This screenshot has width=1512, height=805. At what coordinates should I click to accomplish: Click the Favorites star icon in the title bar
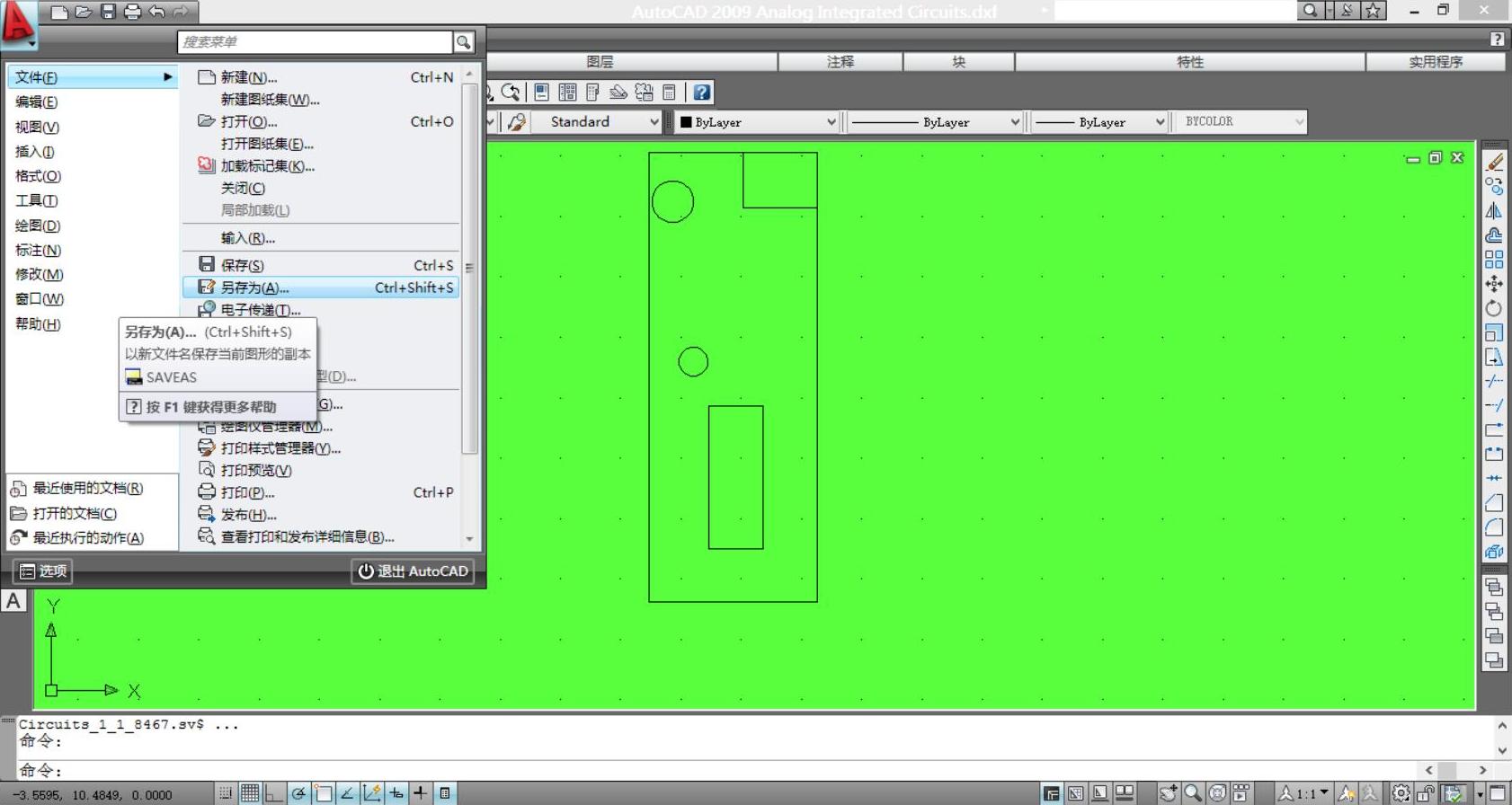tap(1374, 10)
